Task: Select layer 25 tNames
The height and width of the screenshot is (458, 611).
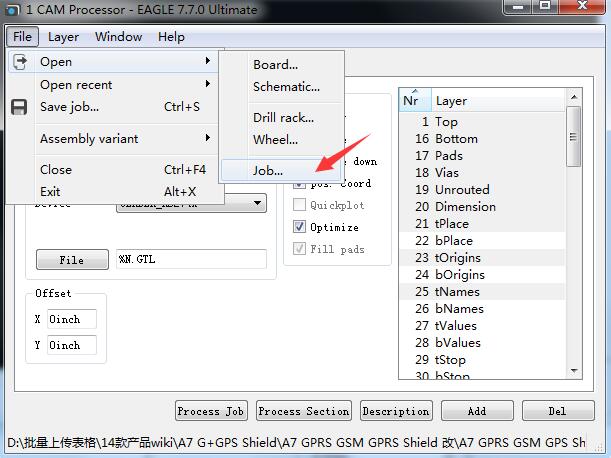Action: tap(482, 292)
